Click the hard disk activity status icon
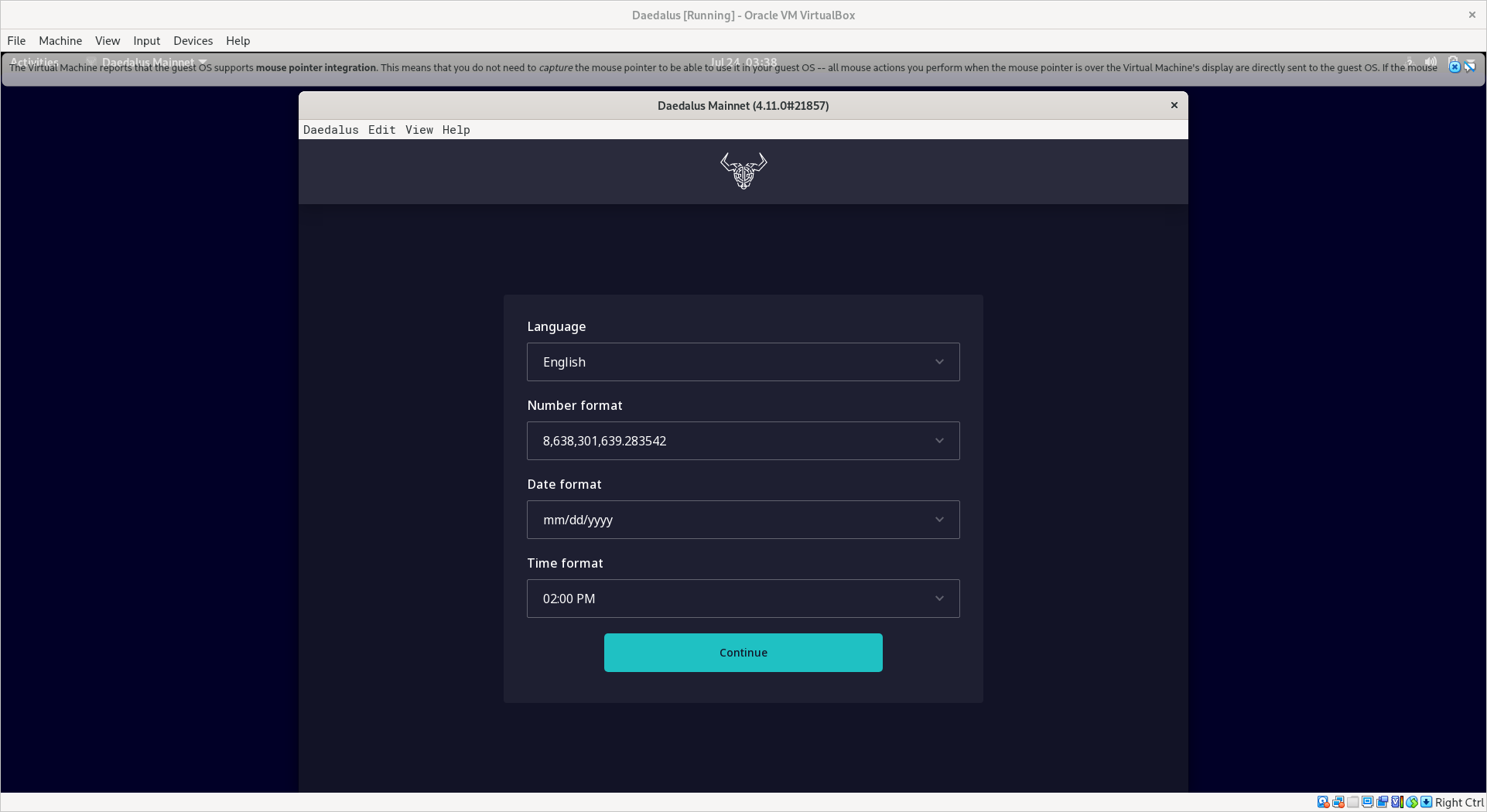The width and height of the screenshot is (1487, 812). pos(1324,802)
